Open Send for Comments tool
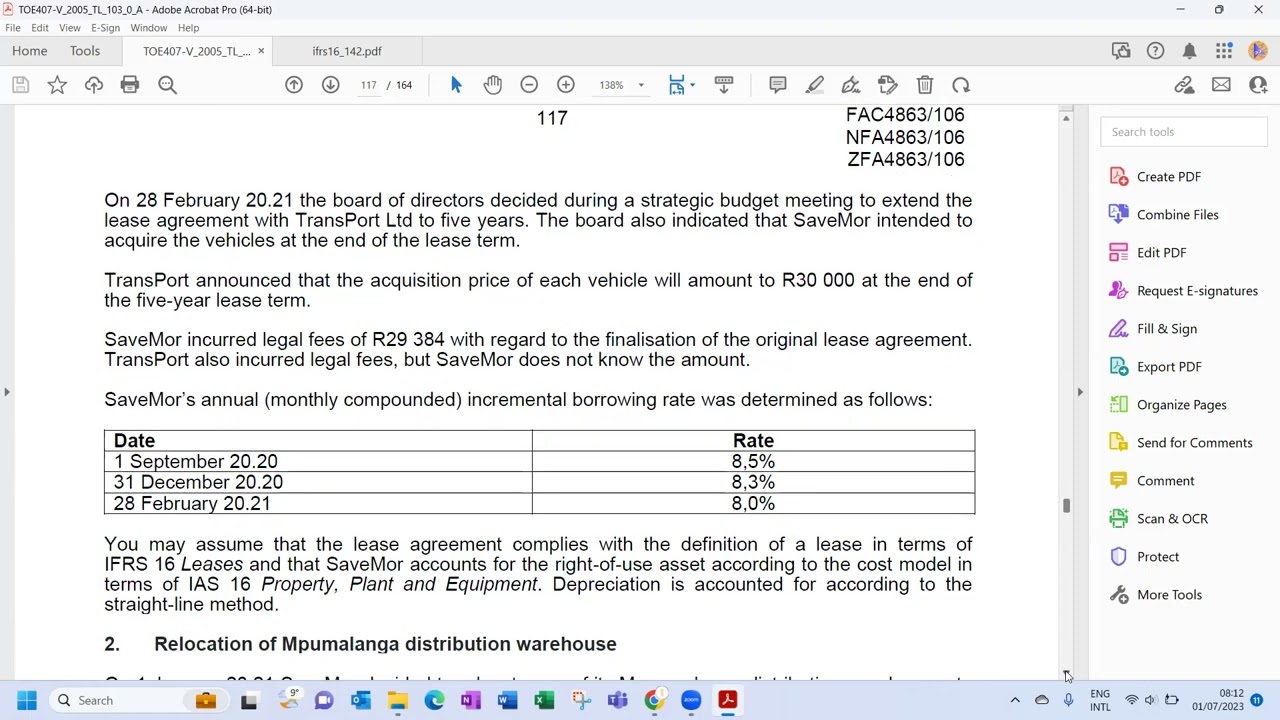The width and height of the screenshot is (1280, 720). click(1181, 443)
